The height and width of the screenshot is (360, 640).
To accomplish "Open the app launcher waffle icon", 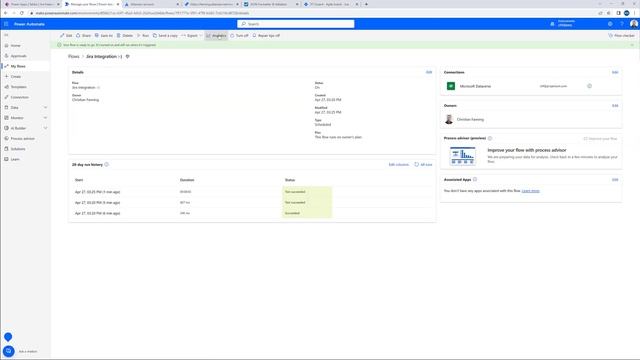I will pyautogui.click(x=6, y=24).
